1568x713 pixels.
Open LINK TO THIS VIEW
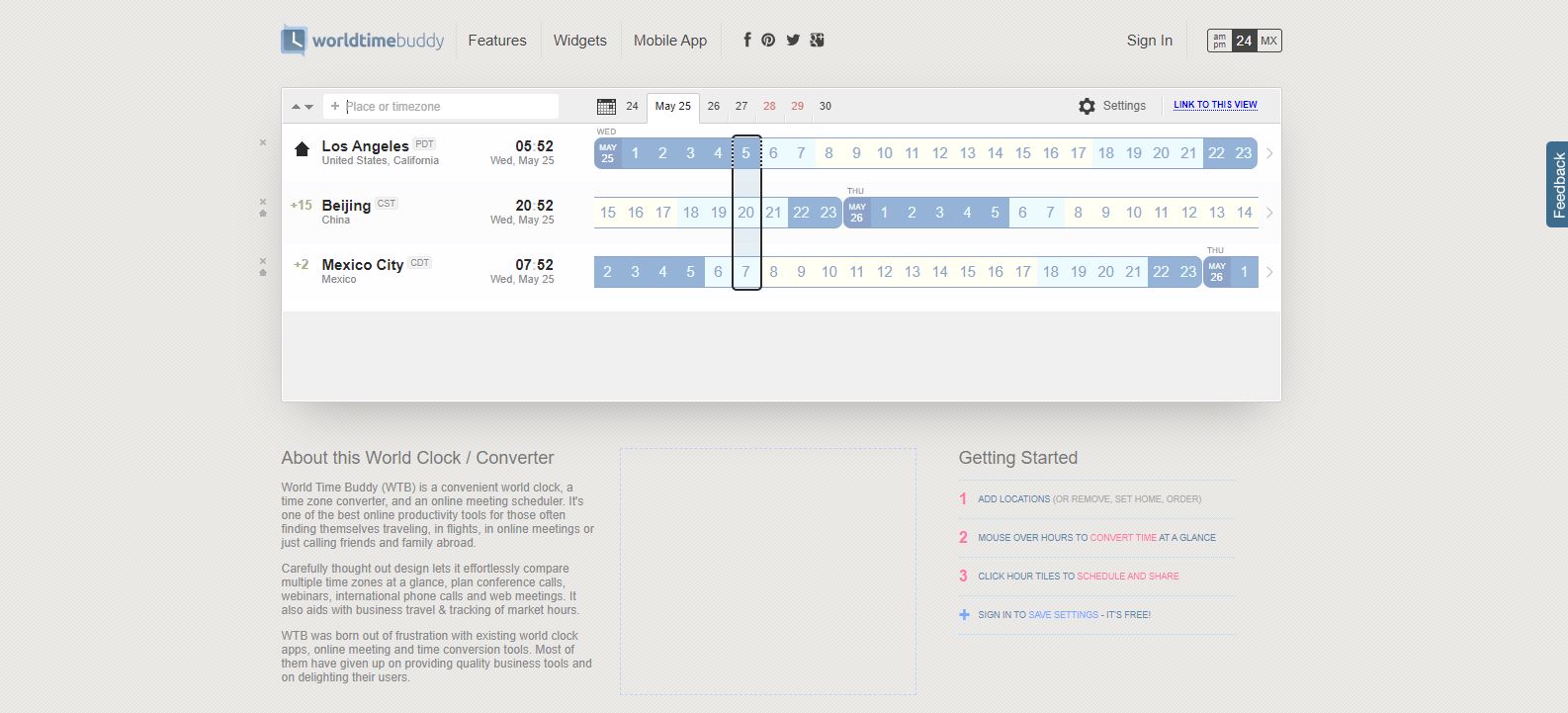coord(1215,105)
